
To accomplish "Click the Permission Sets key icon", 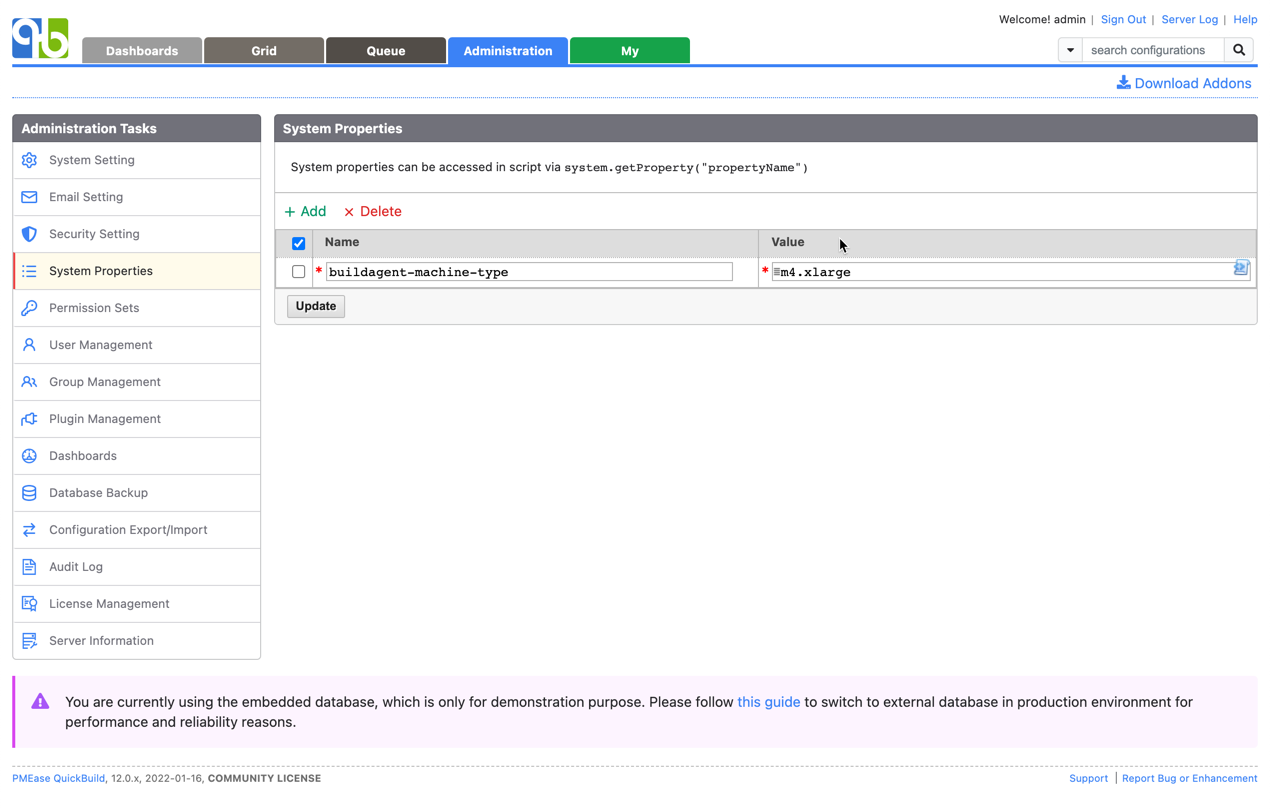I will click(x=29, y=308).
